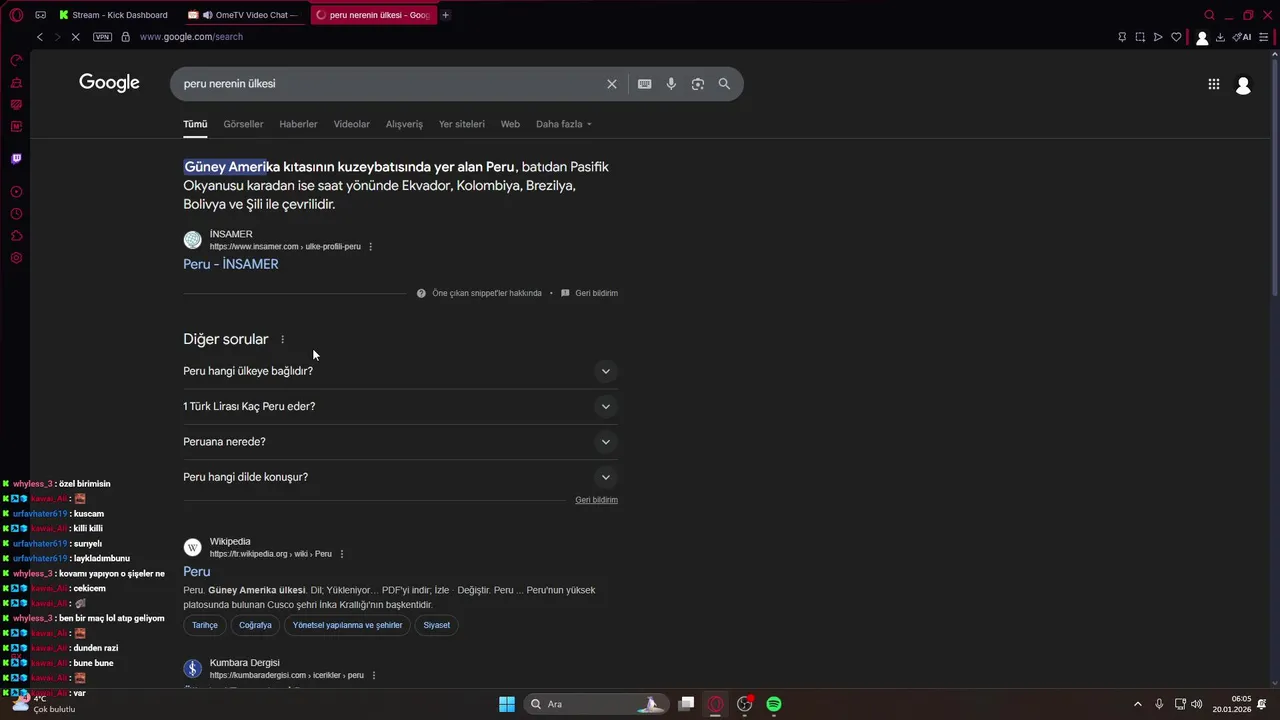This screenshot has width=1280, height=720.
Task: Expand "Peru hangi ülkeye bağlıdır?" question
Action: click(x=400, y=371)
